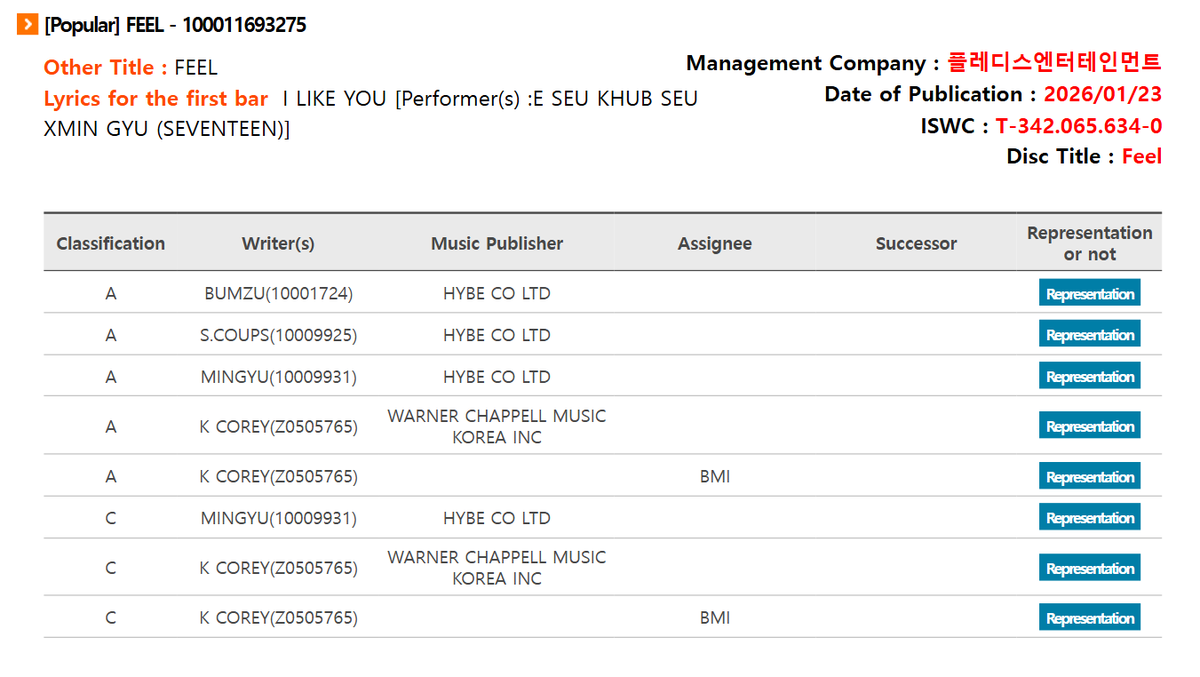Click Representation button in S.COUPS row
The width and height of the screenshot is (1200, 677).
pos(1090,335)
